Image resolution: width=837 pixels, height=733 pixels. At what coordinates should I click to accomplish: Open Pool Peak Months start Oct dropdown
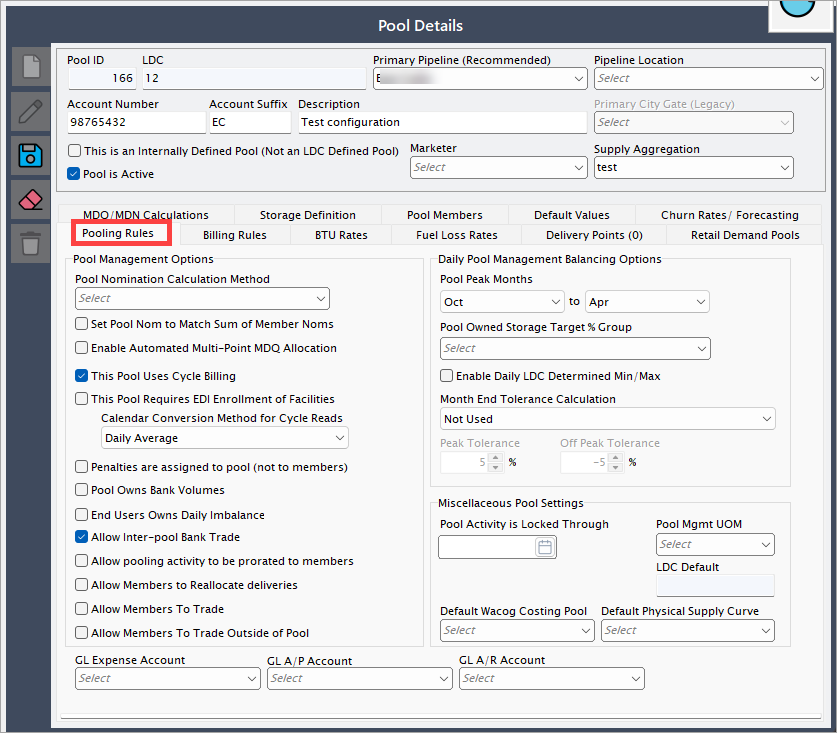tap(502, 302)
